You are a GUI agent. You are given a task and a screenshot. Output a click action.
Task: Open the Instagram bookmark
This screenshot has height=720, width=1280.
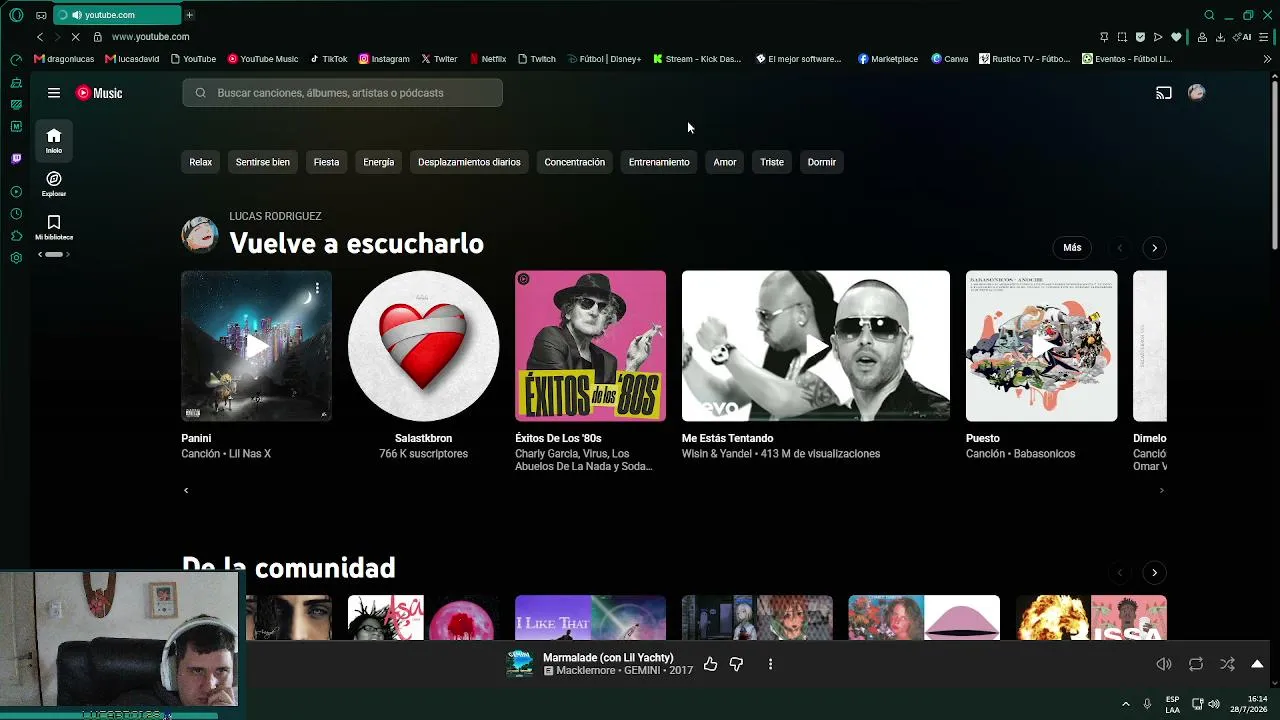pyautogui.click(x=384, y=59)
